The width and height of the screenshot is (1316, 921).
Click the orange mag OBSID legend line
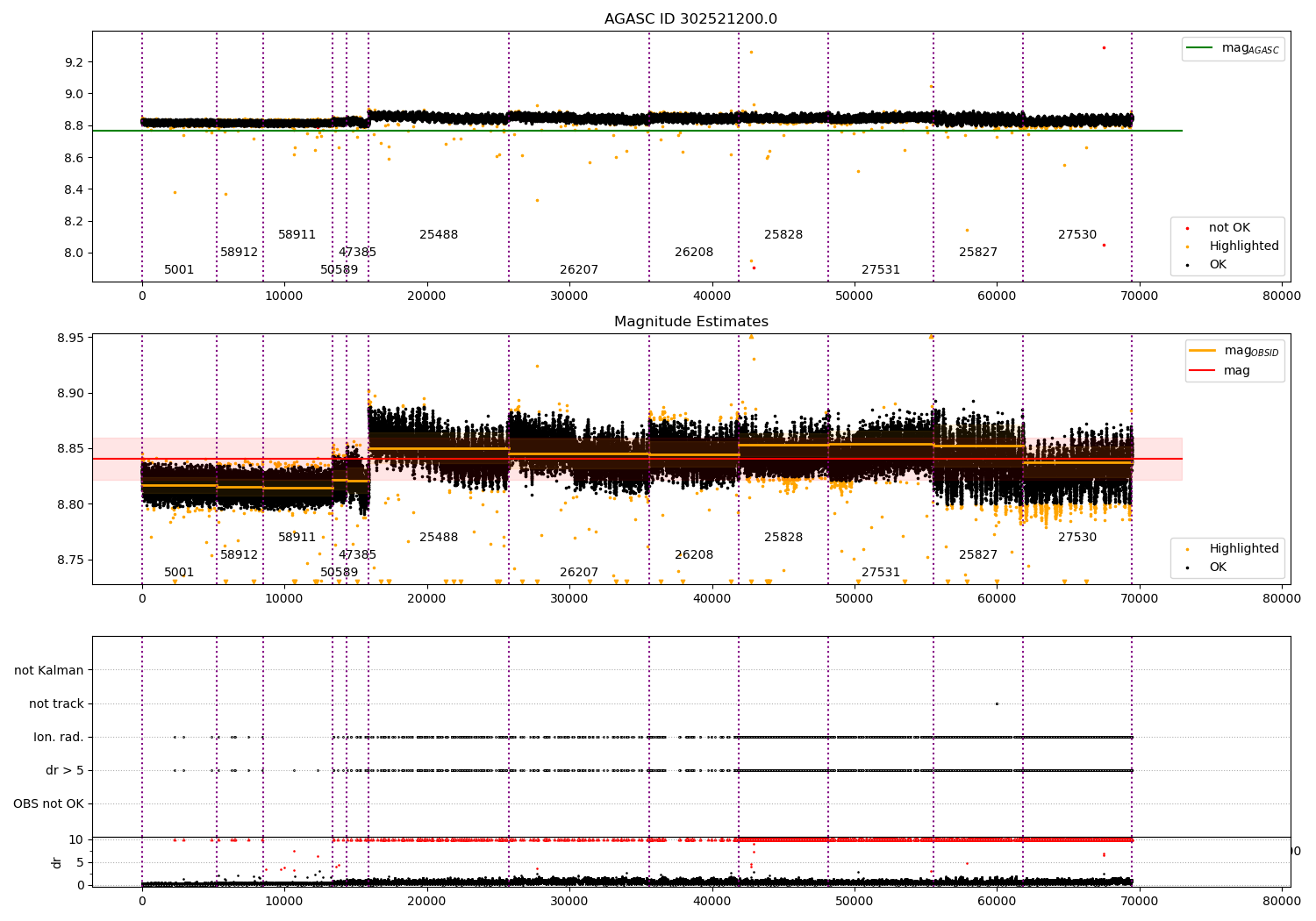1202,351
